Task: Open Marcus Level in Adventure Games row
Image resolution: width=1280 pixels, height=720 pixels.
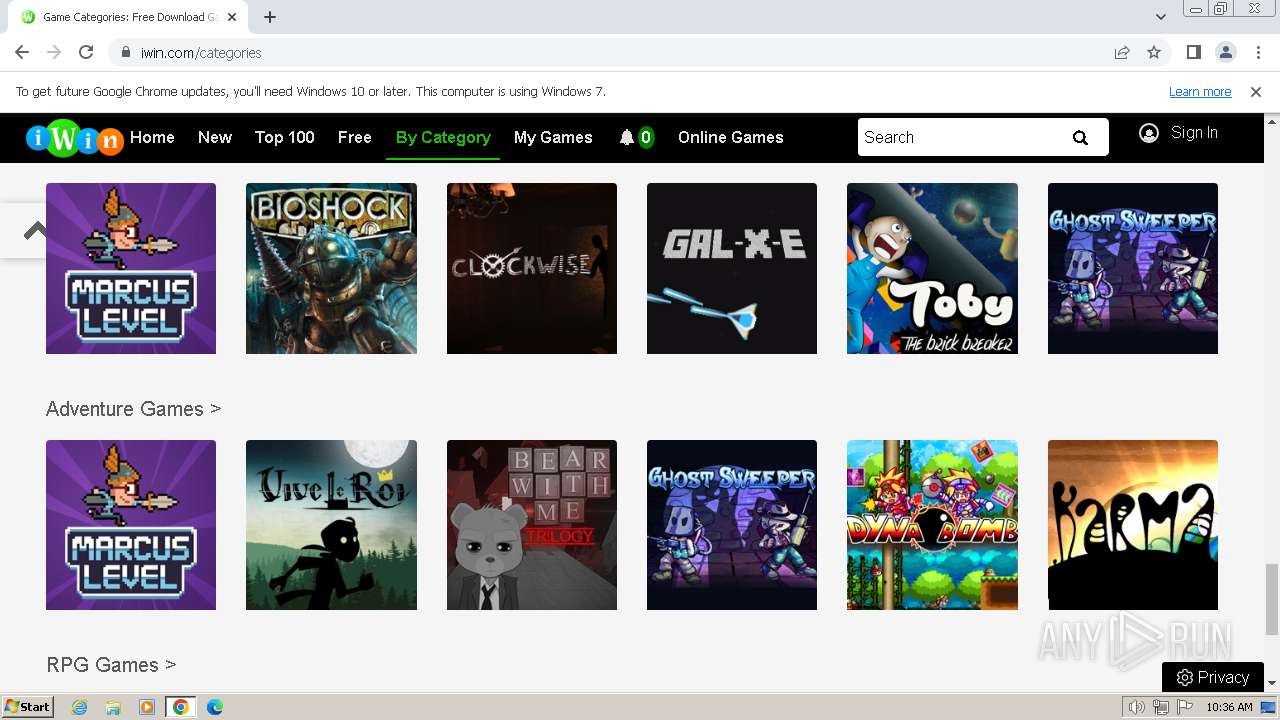Action: (x=131, y=525)
